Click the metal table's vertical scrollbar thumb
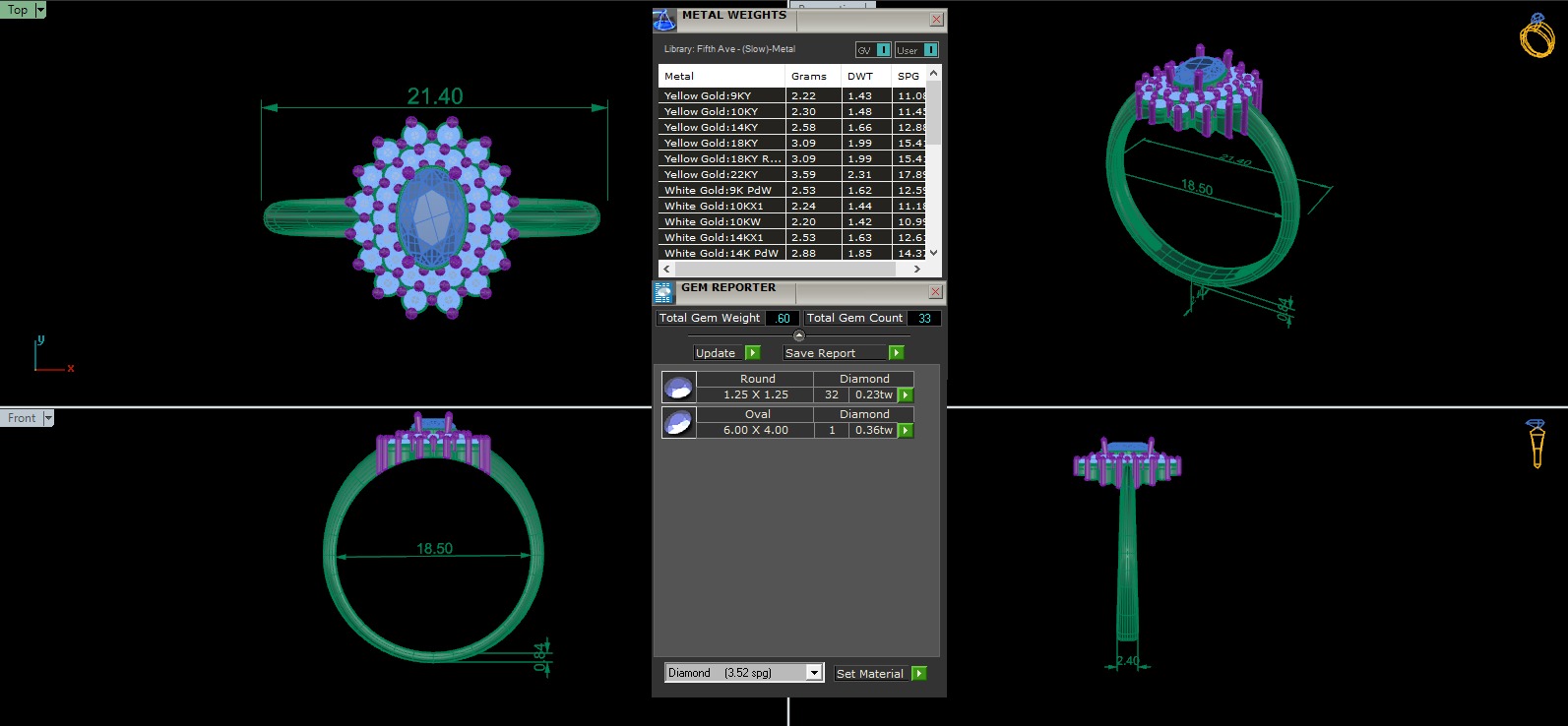This screenshot has height=726, width=1568. click(x=934, y=113)
